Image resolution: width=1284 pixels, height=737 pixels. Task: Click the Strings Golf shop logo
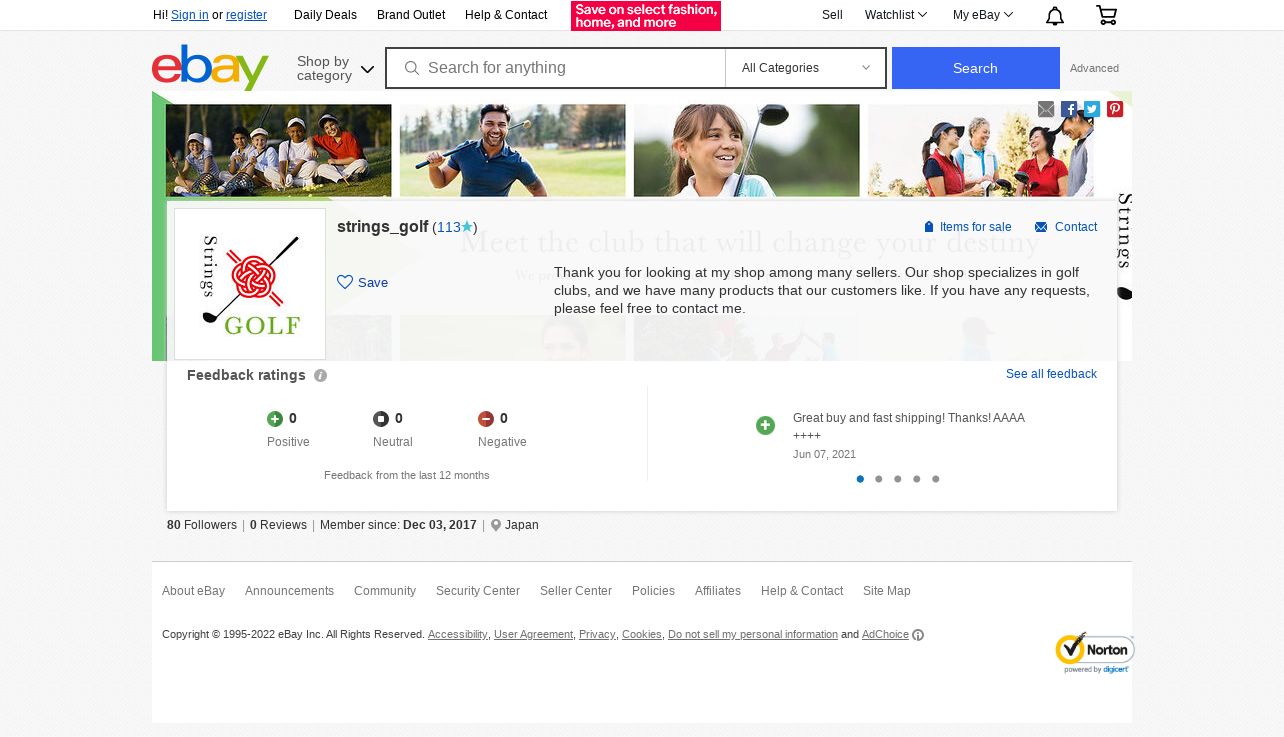tap(250, 284)
